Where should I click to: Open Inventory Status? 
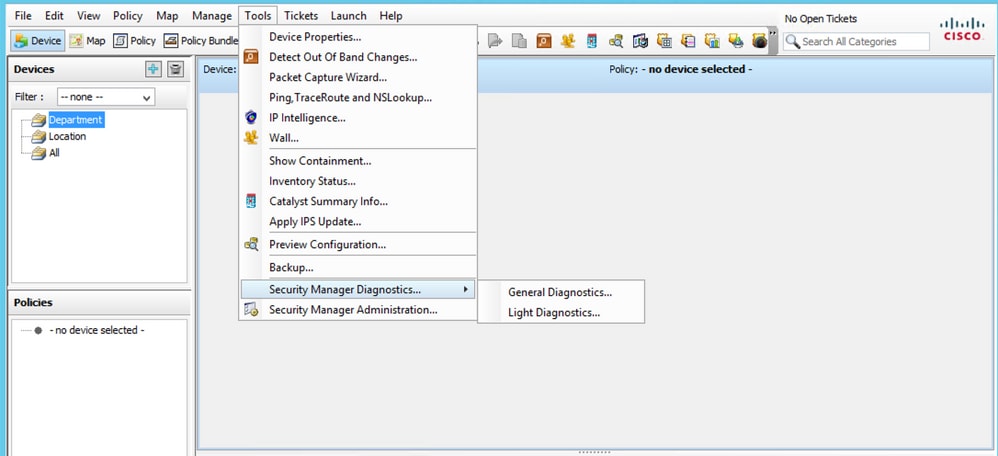[358, 182]
